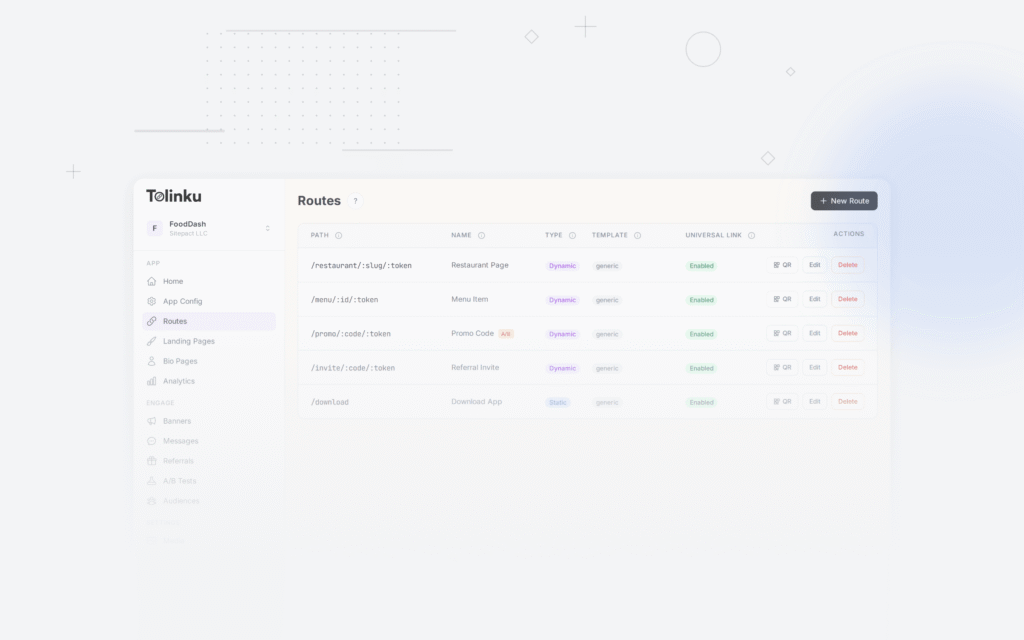
Task: Select the Landing Pages icon
Action: tap(152, 341)
